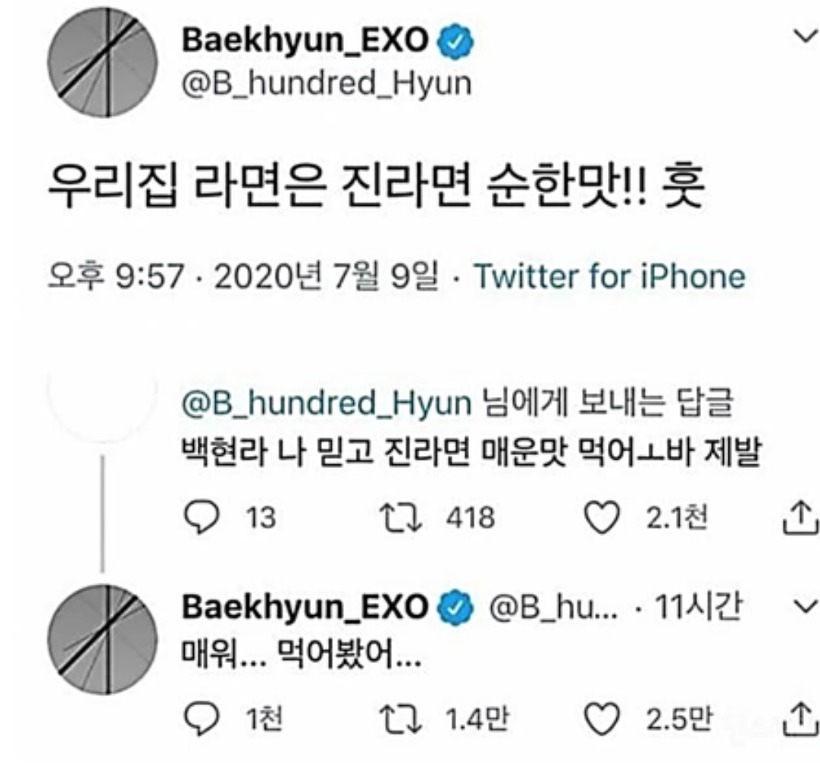Like the fan reply with 2.1천 likes
This screenshot has height=776, width=820.
[601, 517]
